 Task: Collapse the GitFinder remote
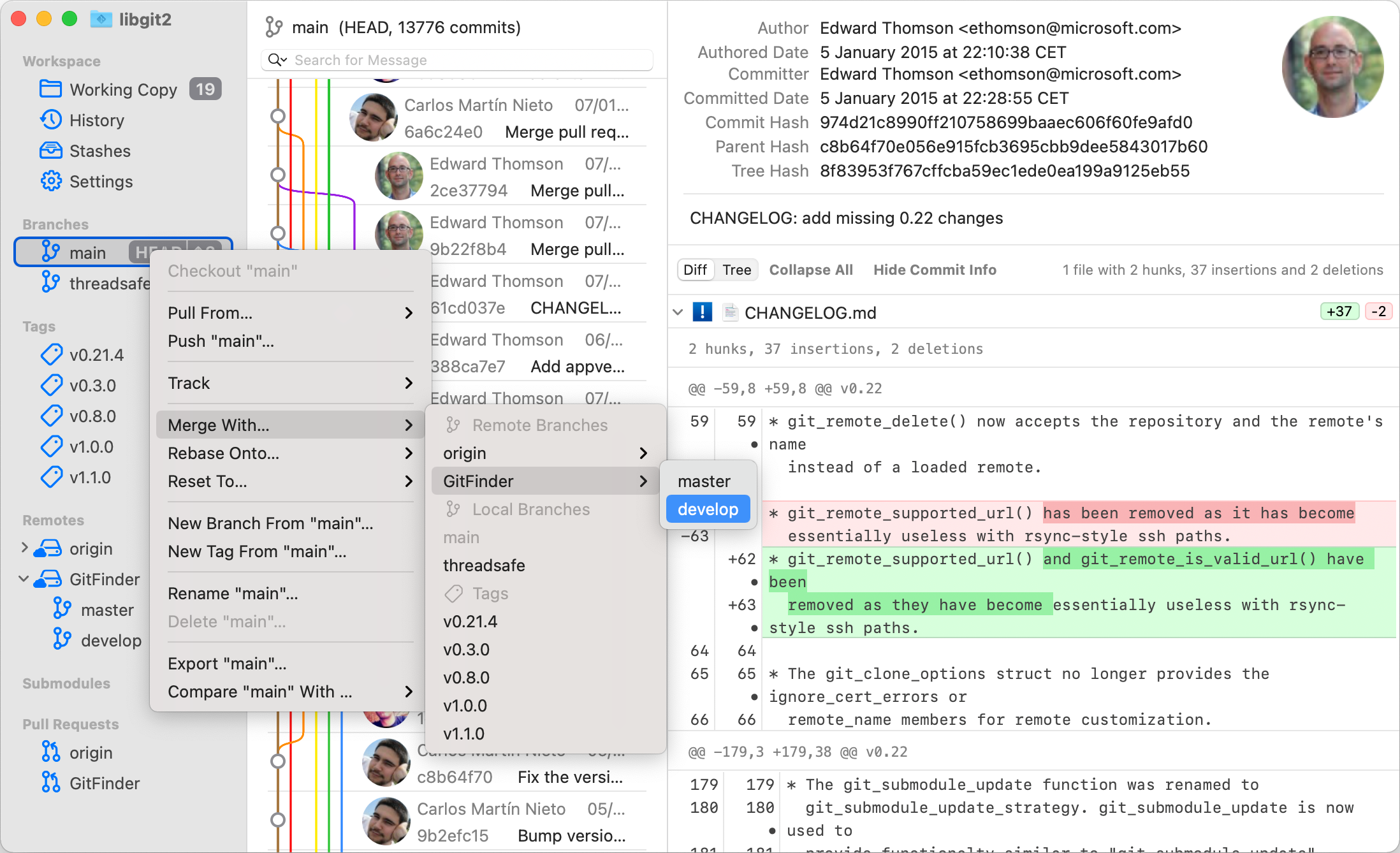click(x=24, y=579)
